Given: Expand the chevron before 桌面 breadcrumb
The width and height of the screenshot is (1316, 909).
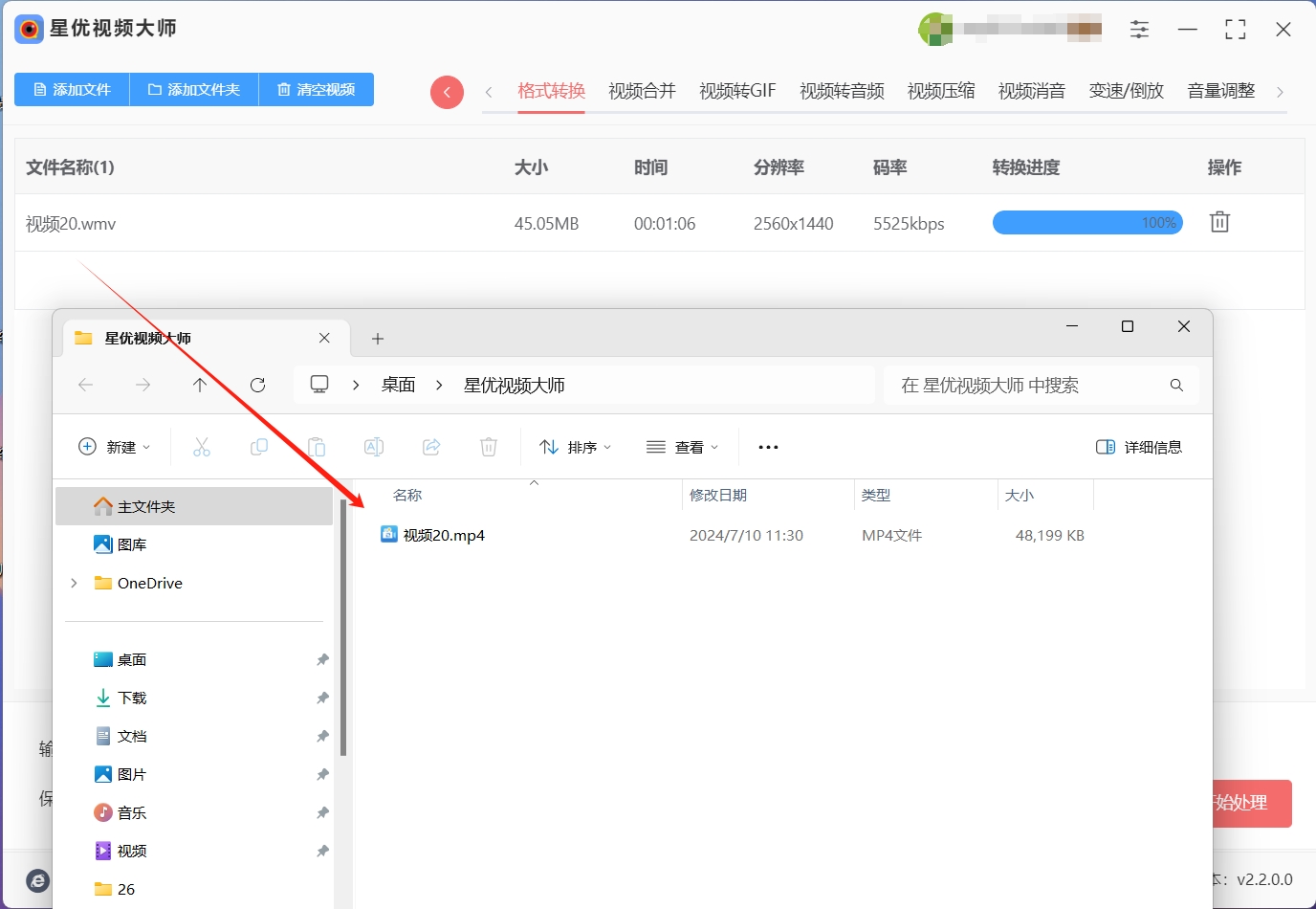Looking at the screenshot, I should (x=356, y=385).
